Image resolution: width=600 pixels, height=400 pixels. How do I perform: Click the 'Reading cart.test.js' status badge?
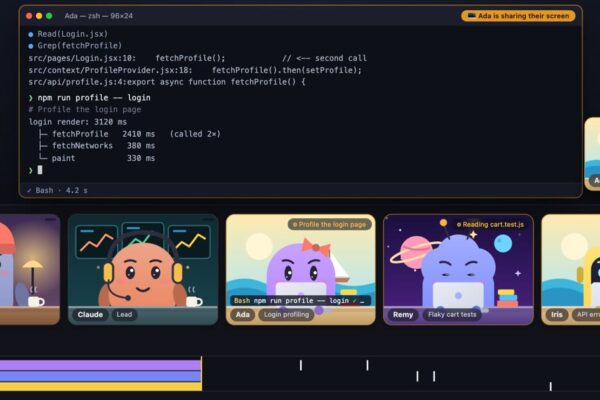click(490, 225)
